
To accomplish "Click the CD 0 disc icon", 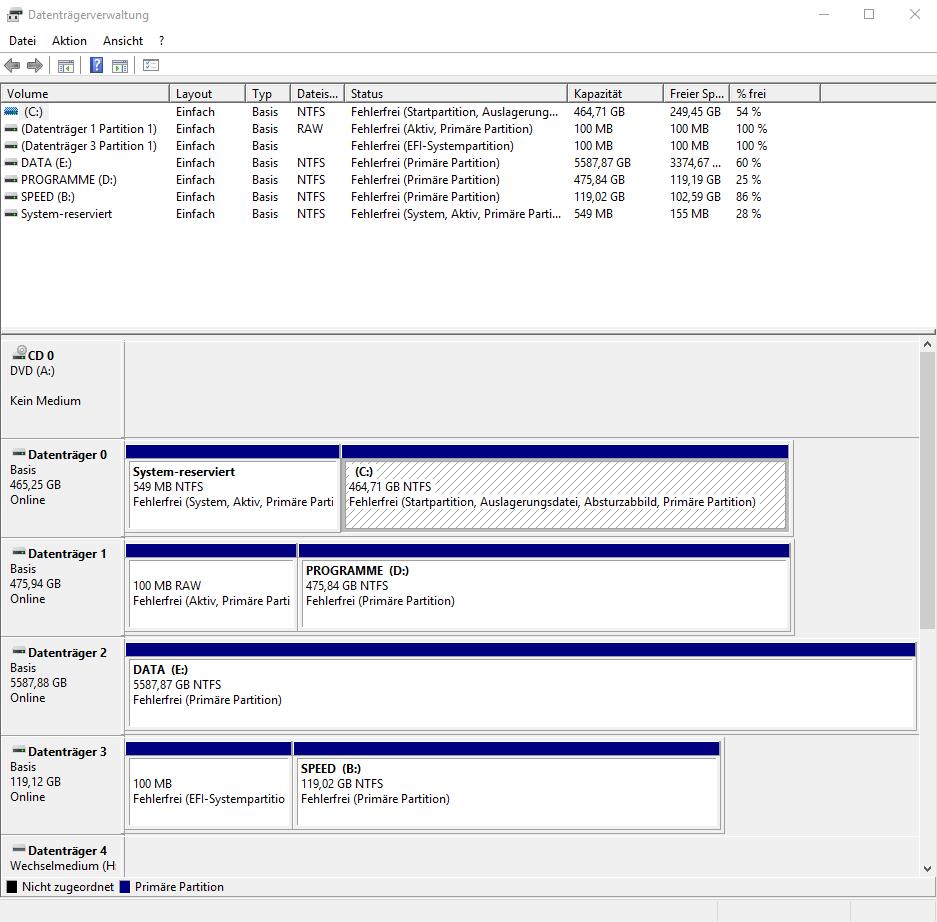I will (x=19, y=353).
